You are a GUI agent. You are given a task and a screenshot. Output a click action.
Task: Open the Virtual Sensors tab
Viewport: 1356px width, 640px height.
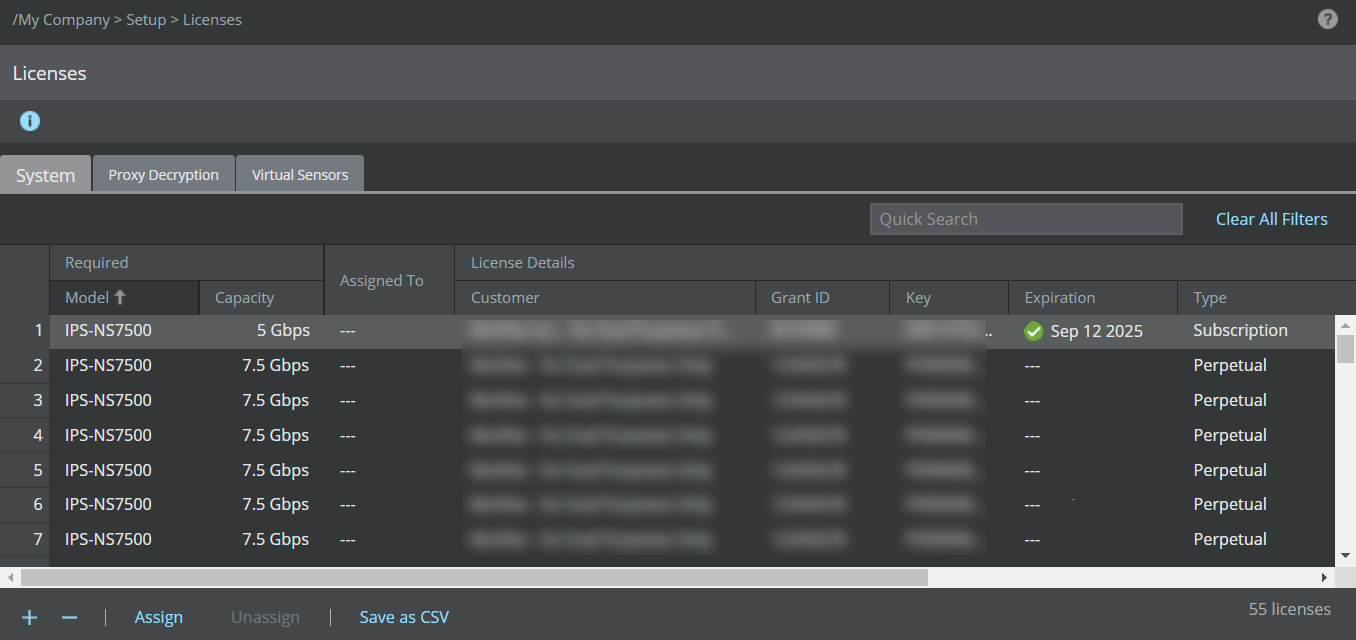click(x=300, y=175)
